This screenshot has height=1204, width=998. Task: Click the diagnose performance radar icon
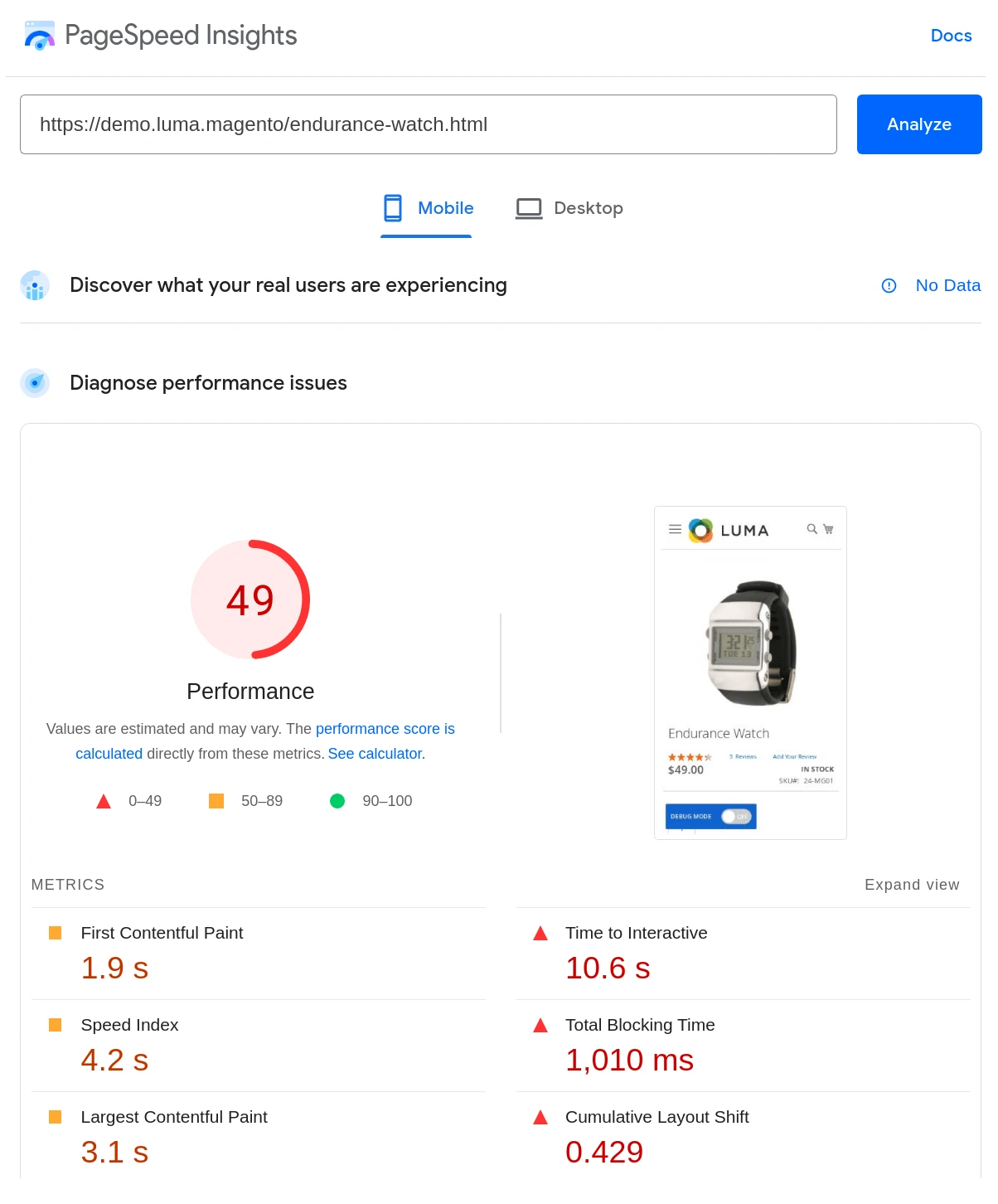pyautogui.click(x=35, y=383)
